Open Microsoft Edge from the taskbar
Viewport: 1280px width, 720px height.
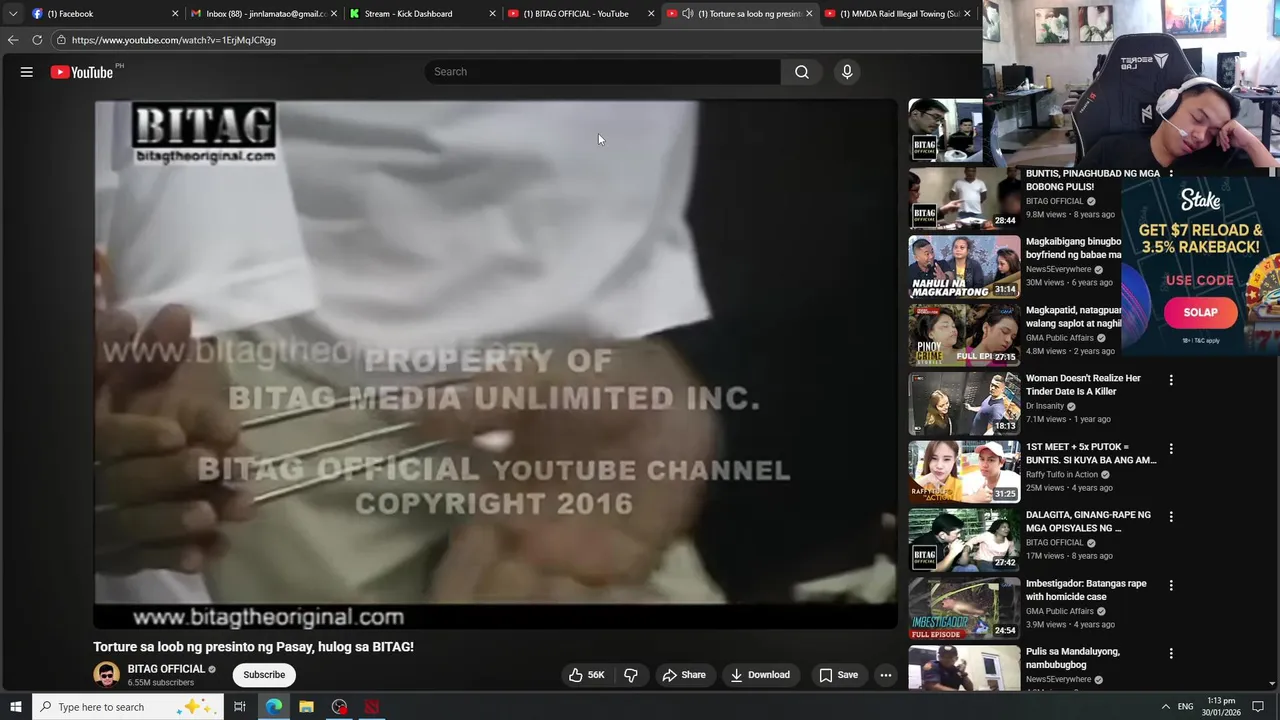273,707
